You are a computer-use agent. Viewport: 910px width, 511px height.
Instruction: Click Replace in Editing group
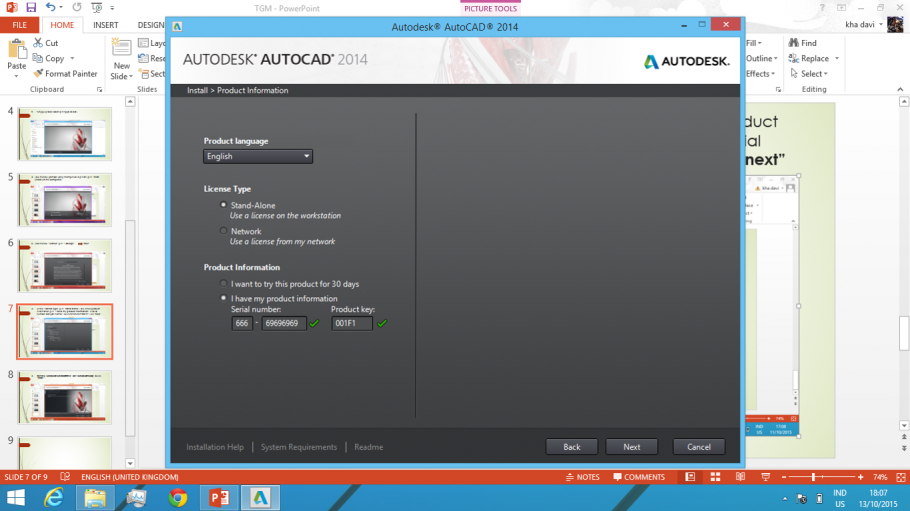(x=808, y=58)
